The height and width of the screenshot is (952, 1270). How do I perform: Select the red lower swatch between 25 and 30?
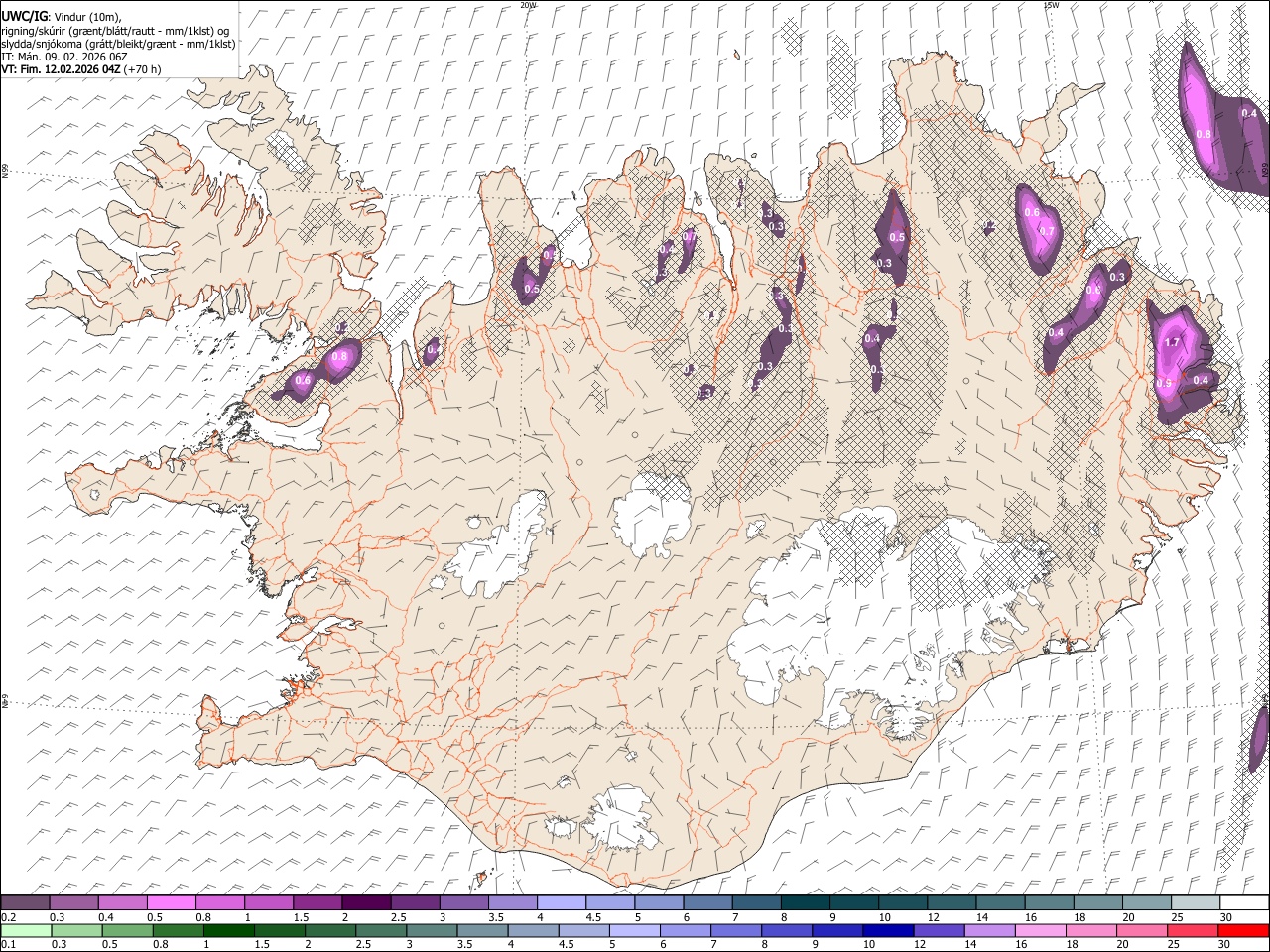coord(1242,930)
